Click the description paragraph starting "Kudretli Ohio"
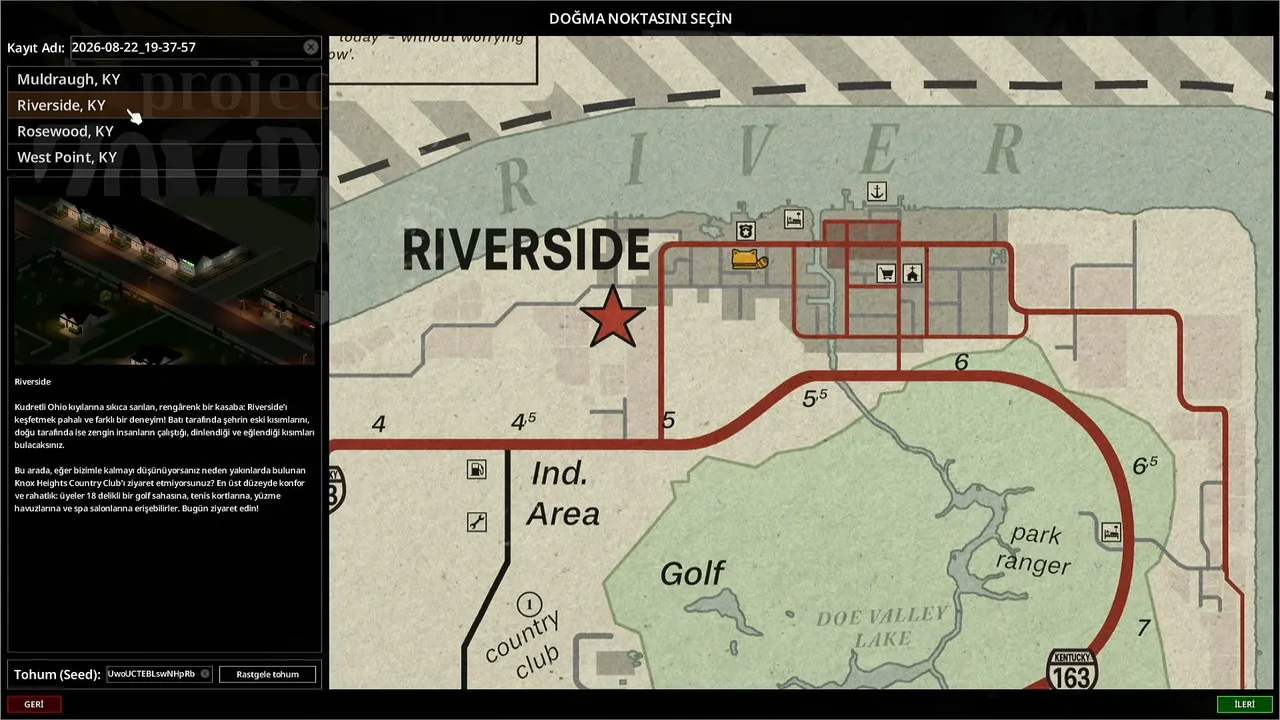1280x720 pixels. click(x=165, y=426)
